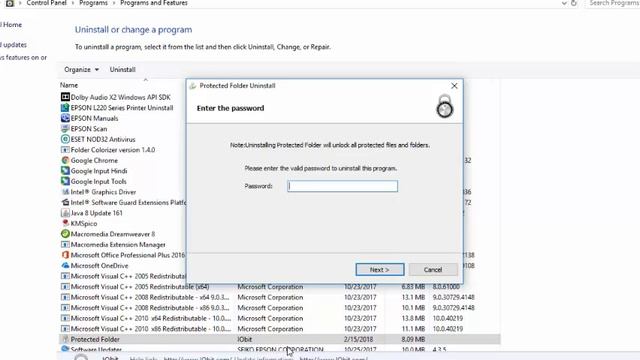Click the Protected Folder row icon
The image size is (640, 360).
point(65,339)
